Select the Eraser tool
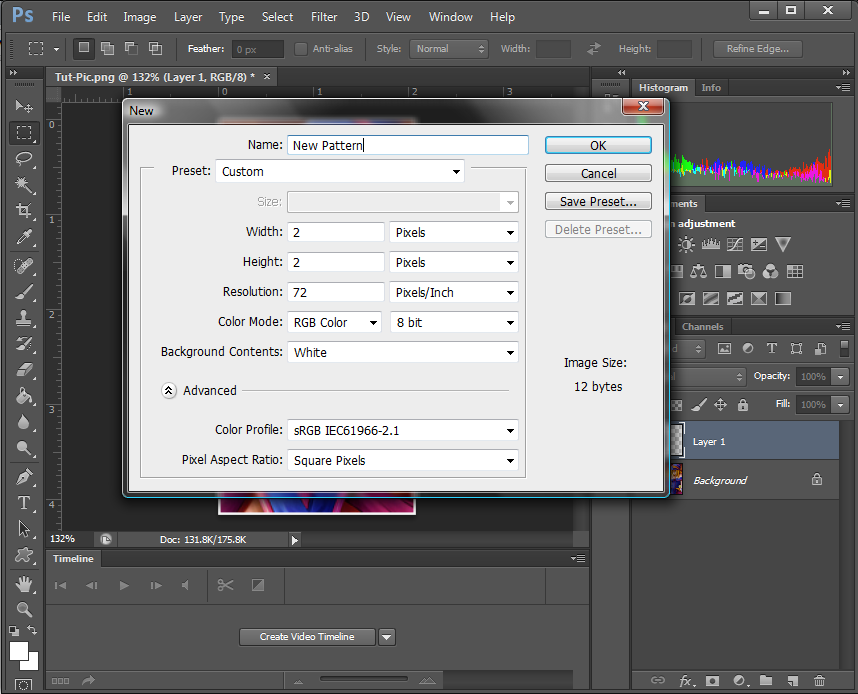The height and width of the screenshot is (694, 858). (x=24, y=371)
